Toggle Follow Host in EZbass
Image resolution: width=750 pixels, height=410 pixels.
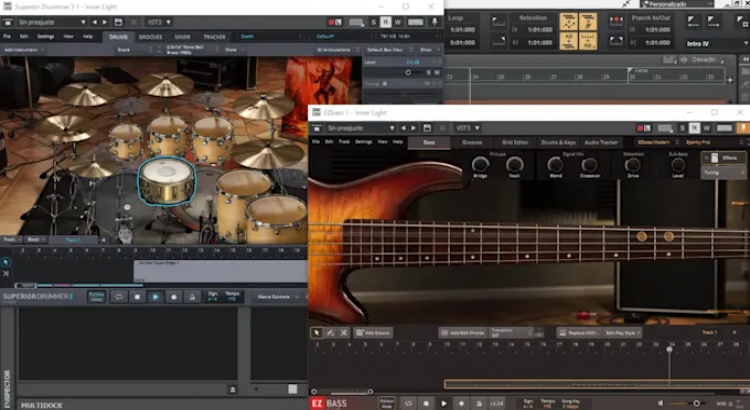tap(386, 403)
